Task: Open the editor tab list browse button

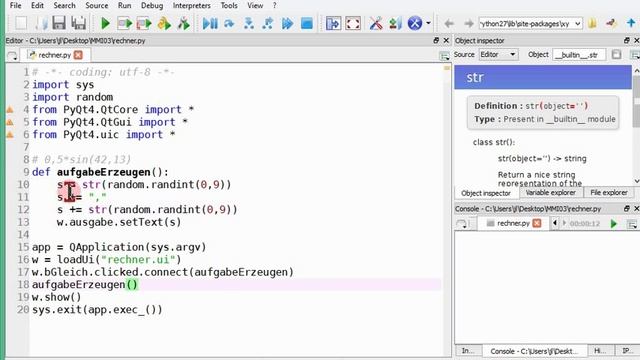Action: (13, 56)
